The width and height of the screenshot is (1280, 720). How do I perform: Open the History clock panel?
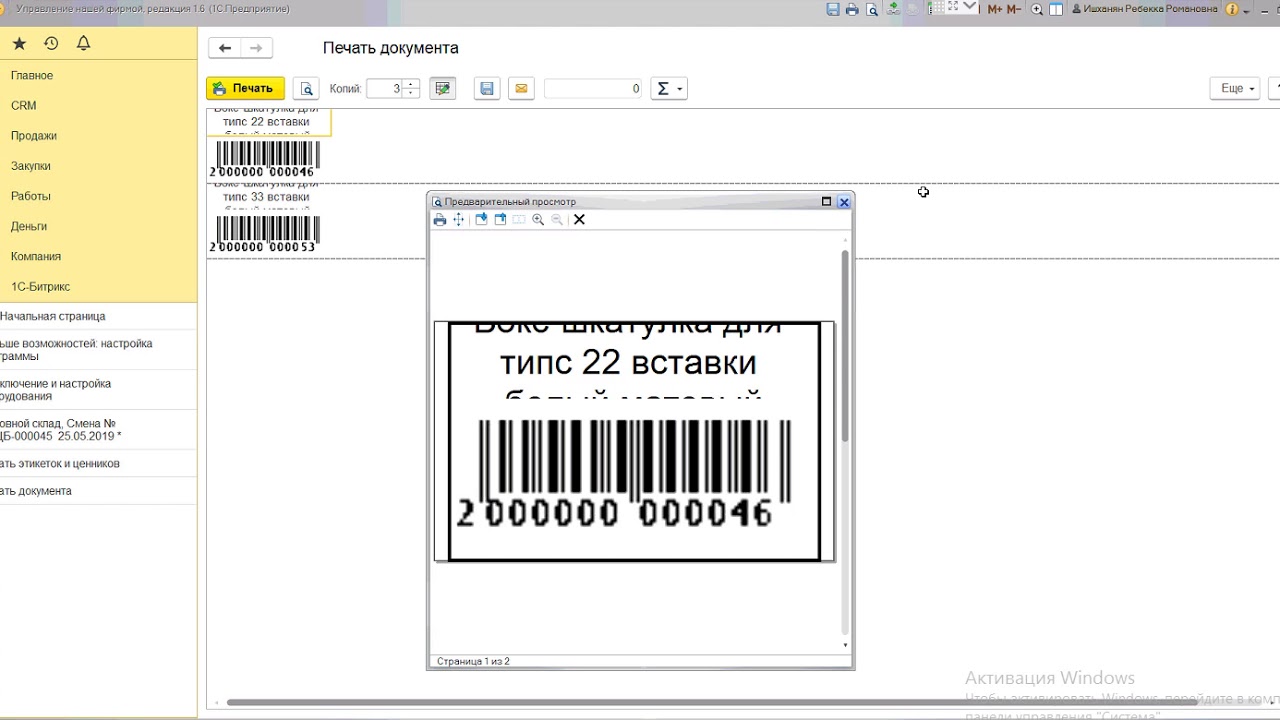pyautogui.click(x=51, y=43)
